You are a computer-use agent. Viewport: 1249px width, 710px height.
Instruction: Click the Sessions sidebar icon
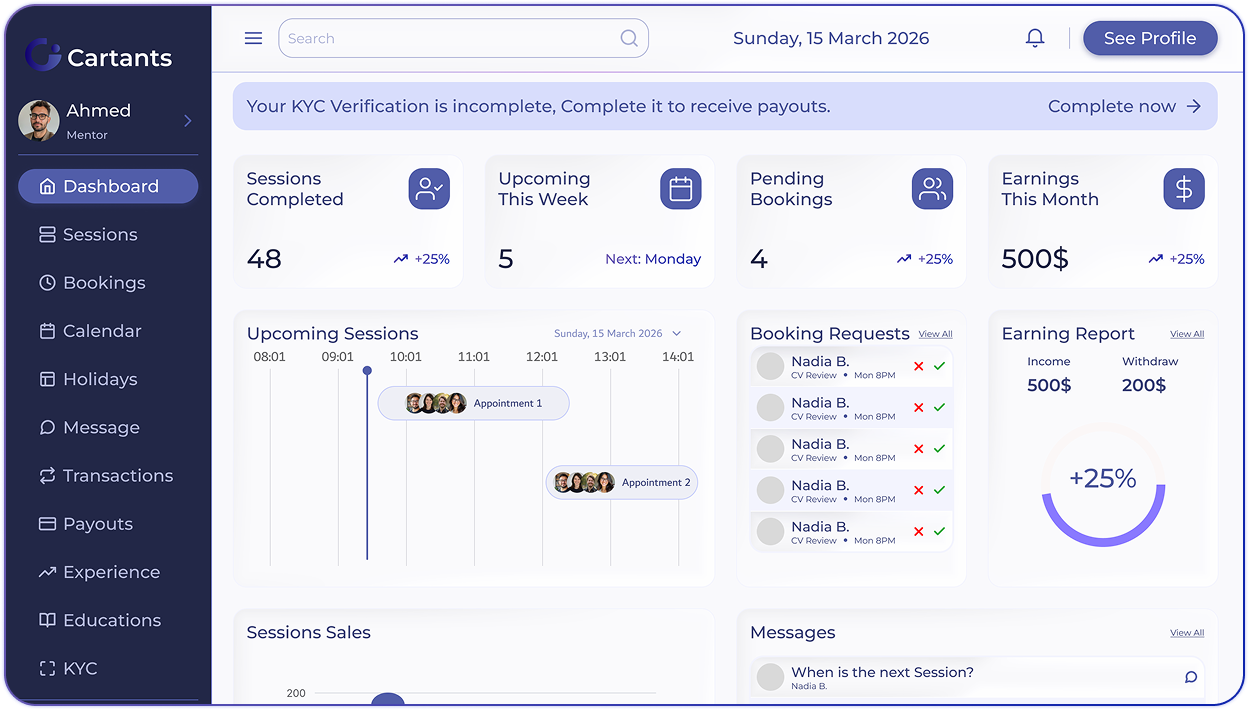47,234
